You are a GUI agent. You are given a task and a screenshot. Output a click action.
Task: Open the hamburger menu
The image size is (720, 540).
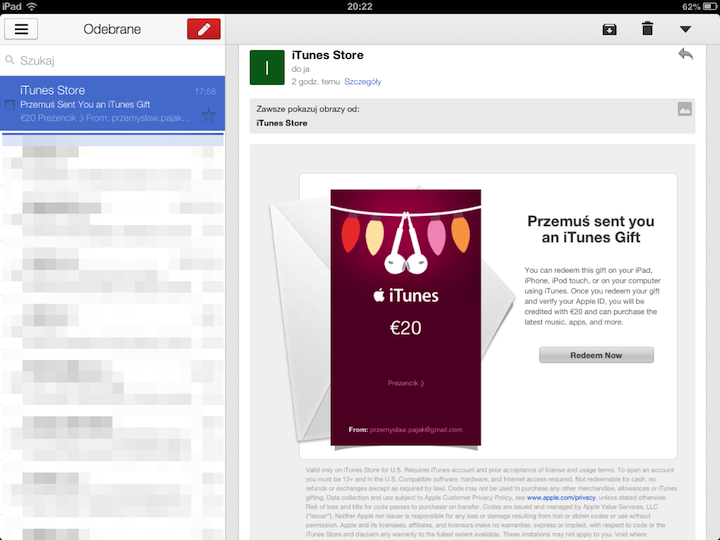[x=21, y=29]
